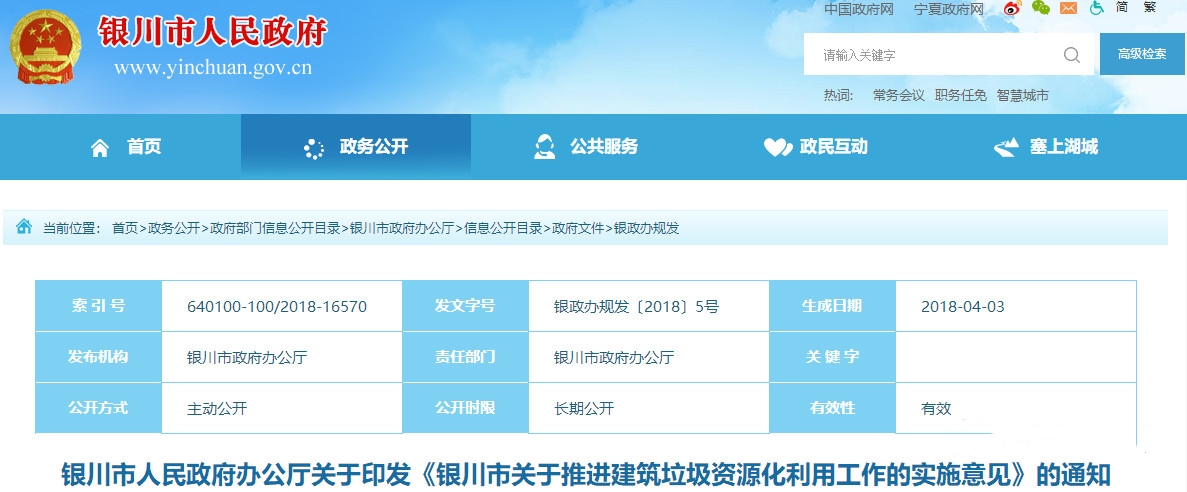
Task: Click 银川市政府办公厅 under 发布机构
Action: click(x=247, y=357)
